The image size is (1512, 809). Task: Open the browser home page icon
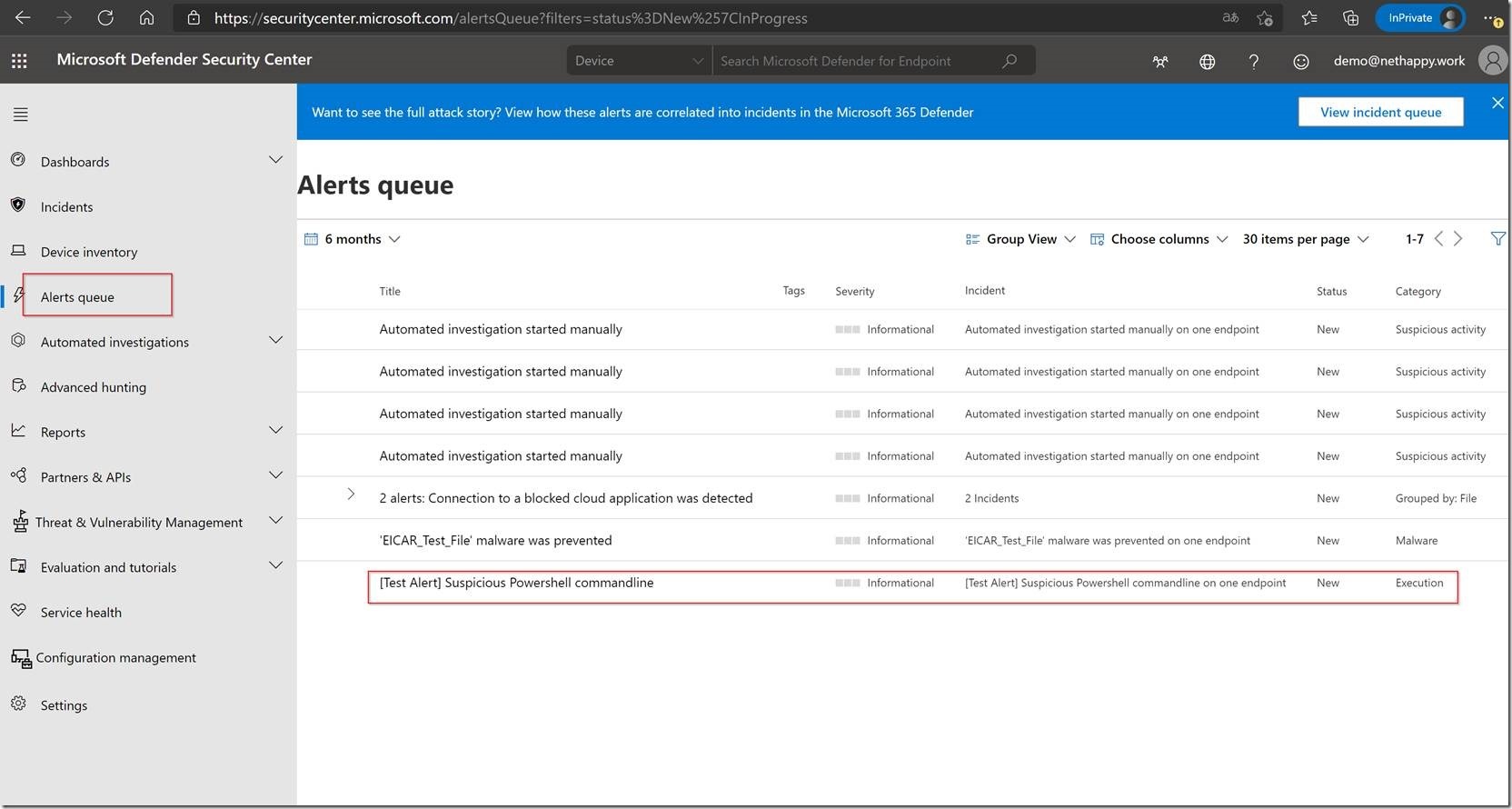[146, 17]
